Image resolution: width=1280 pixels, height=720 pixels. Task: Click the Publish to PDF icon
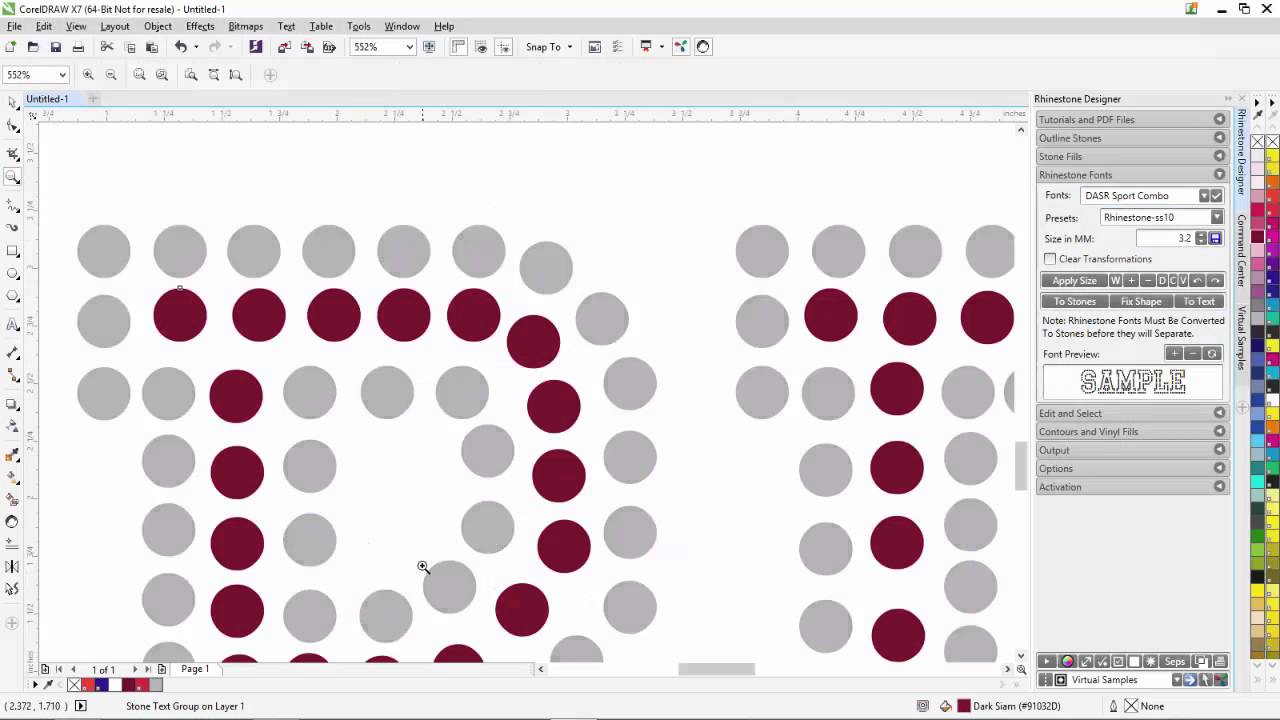click(x=329, y=47)
